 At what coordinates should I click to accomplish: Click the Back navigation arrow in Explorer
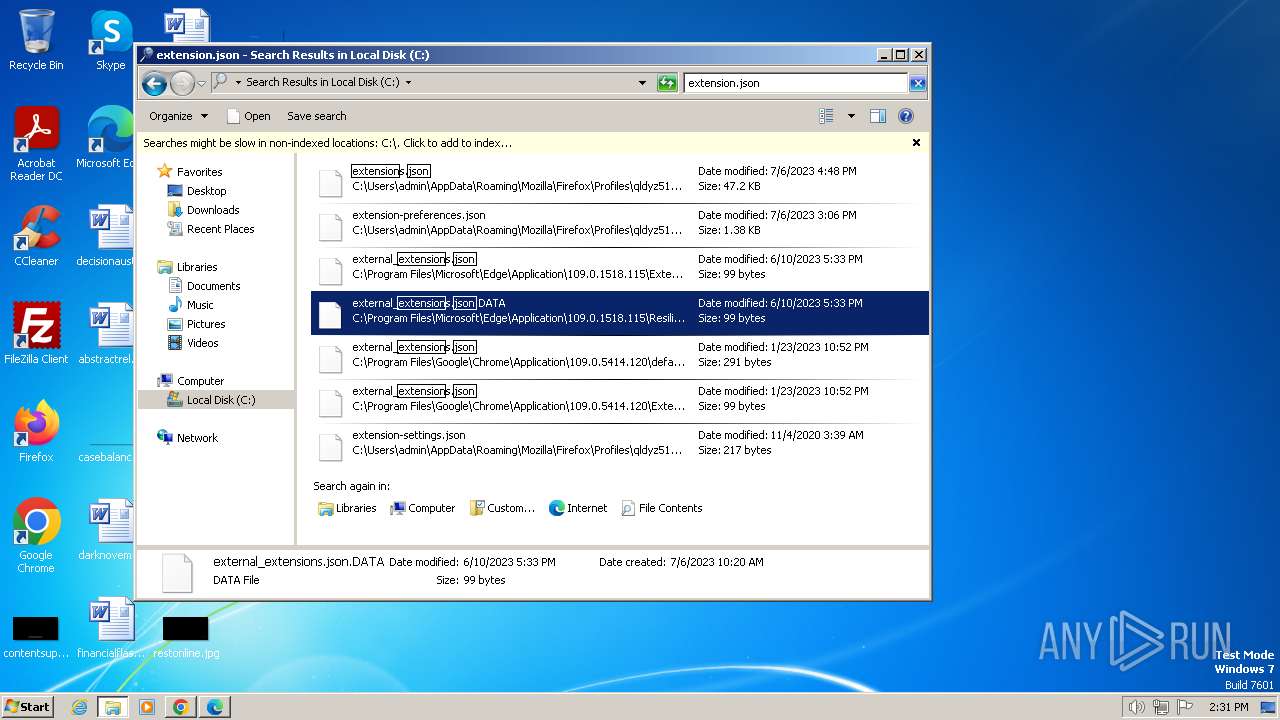(x=154, y=83)
